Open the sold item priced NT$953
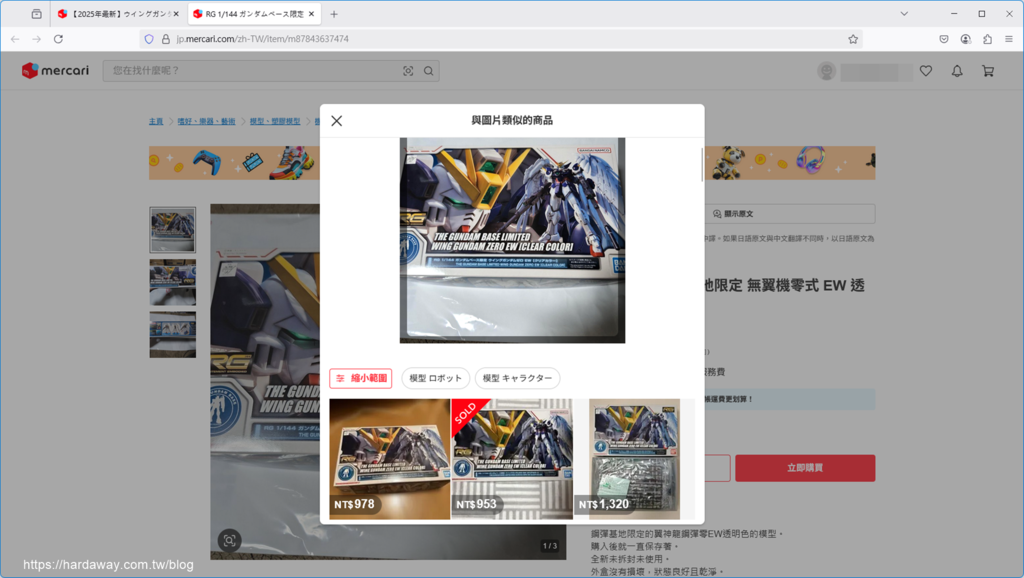1024x578 pixels. pos(512,459)
